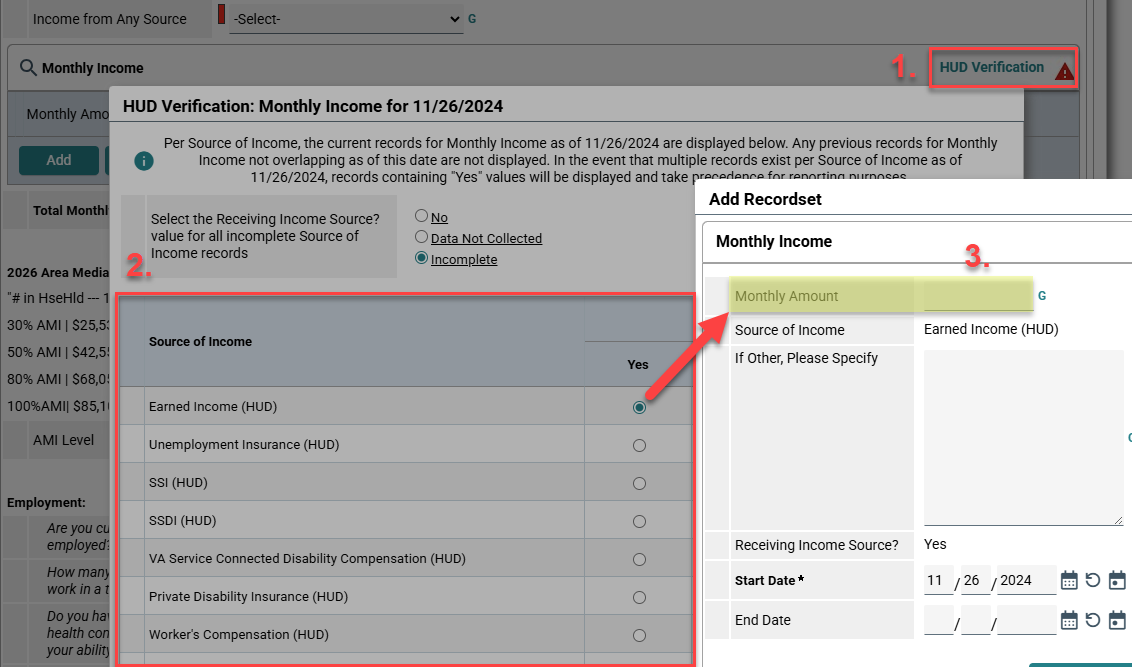This screenshot has width=1132, height=667.
Task: Click the End Date year field
Action: (x=1027, y=620)
